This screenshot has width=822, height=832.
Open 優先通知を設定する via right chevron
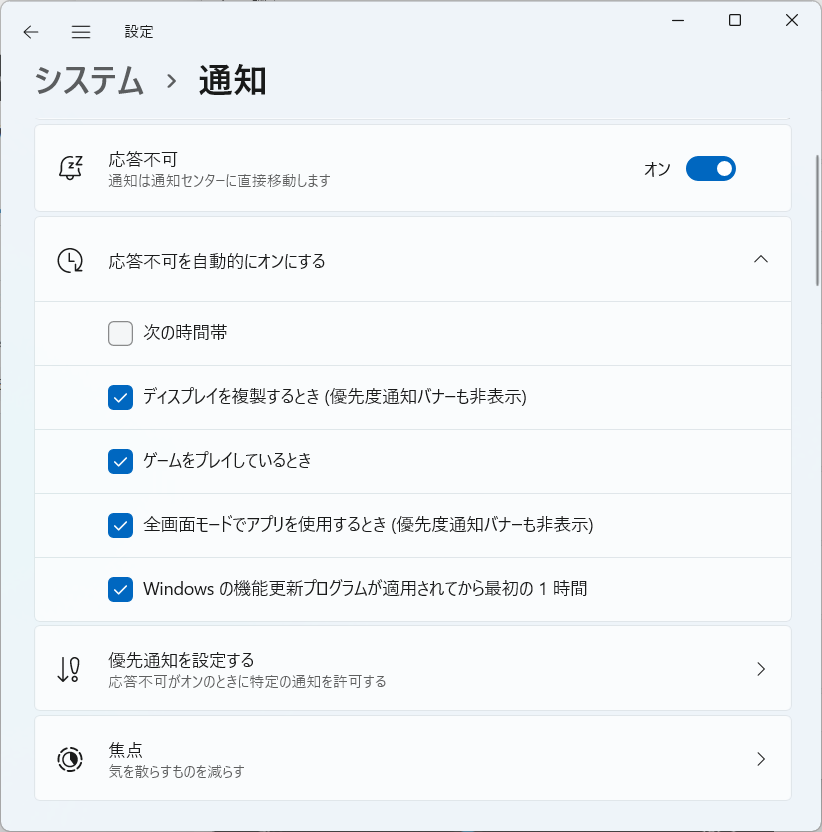coord(761,669)
